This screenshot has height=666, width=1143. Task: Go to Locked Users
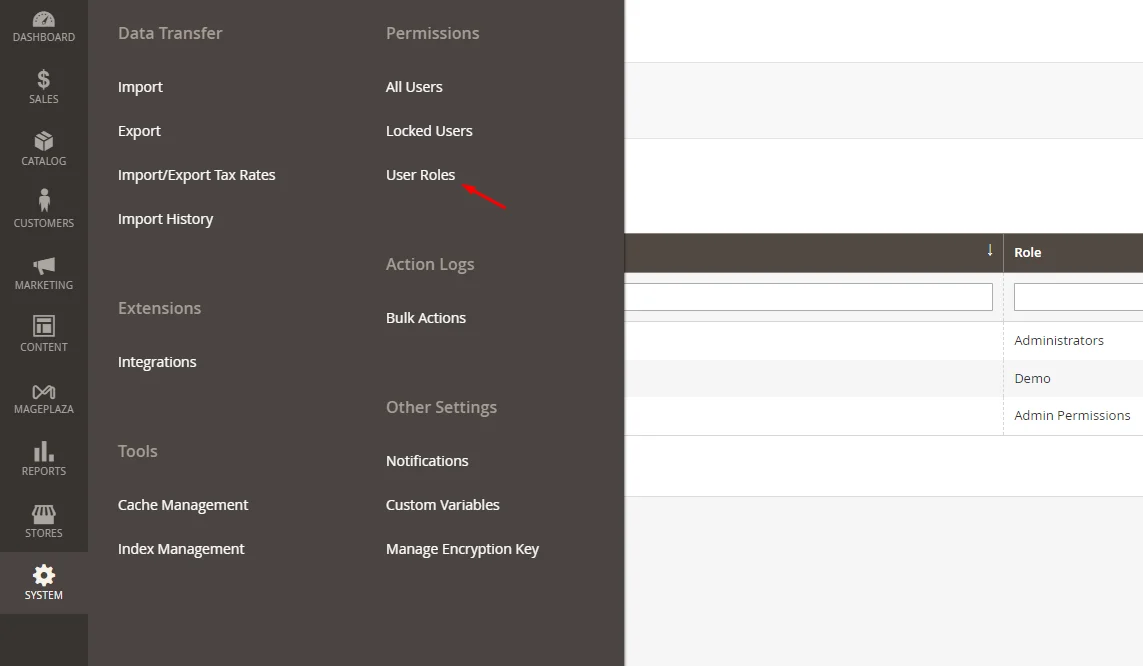click(429, 131)
